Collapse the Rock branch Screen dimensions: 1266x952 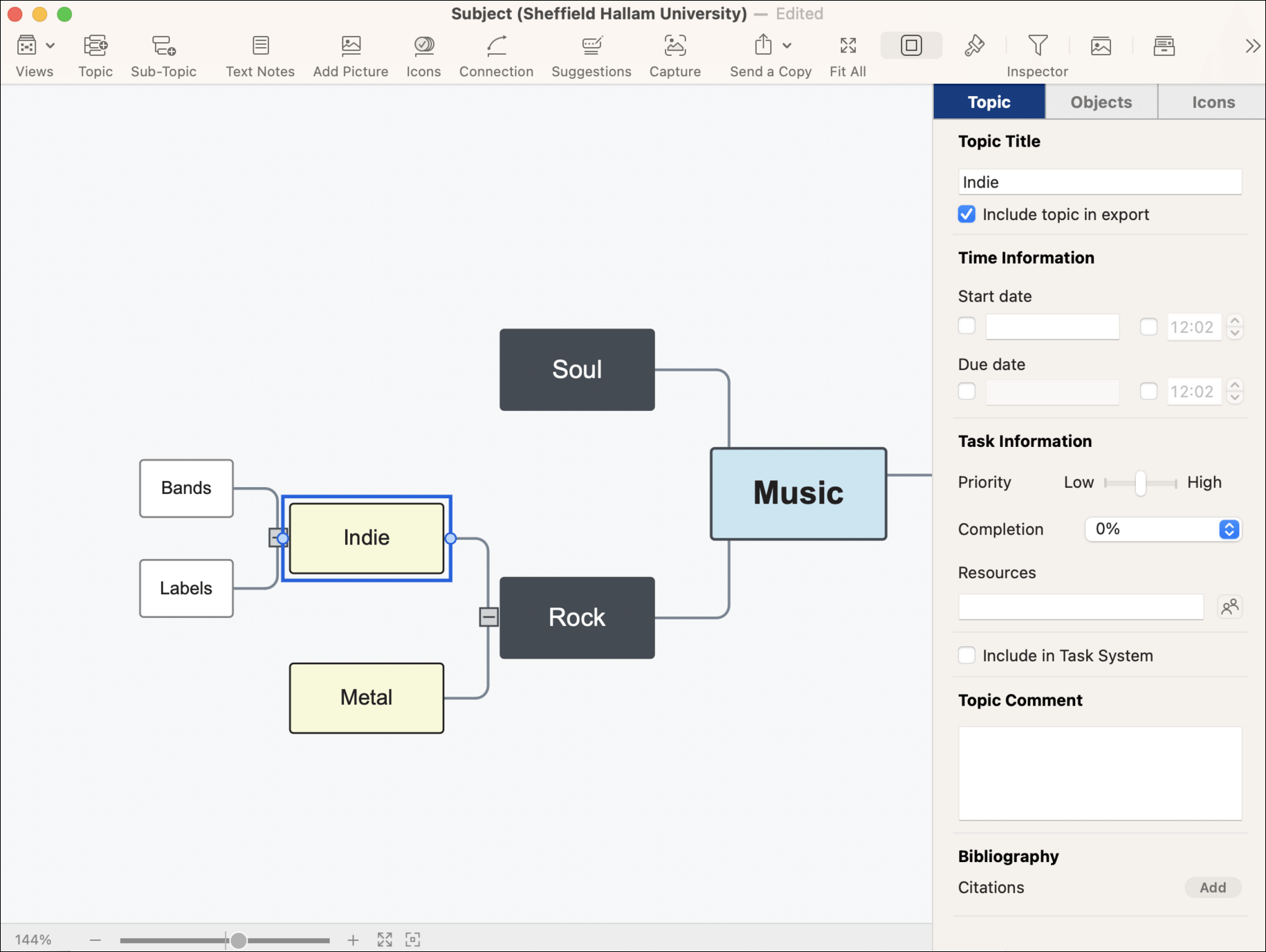tap(488, 616)
